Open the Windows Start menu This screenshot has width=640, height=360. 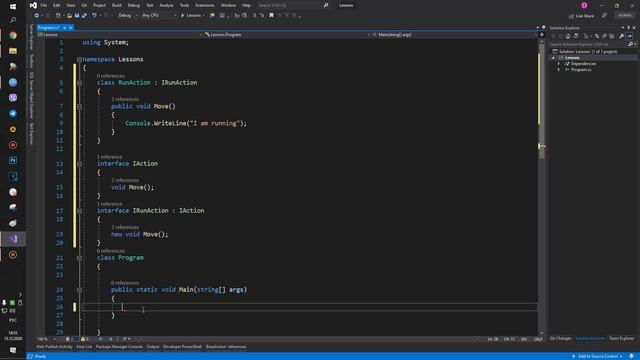click(x=13, y=7)
